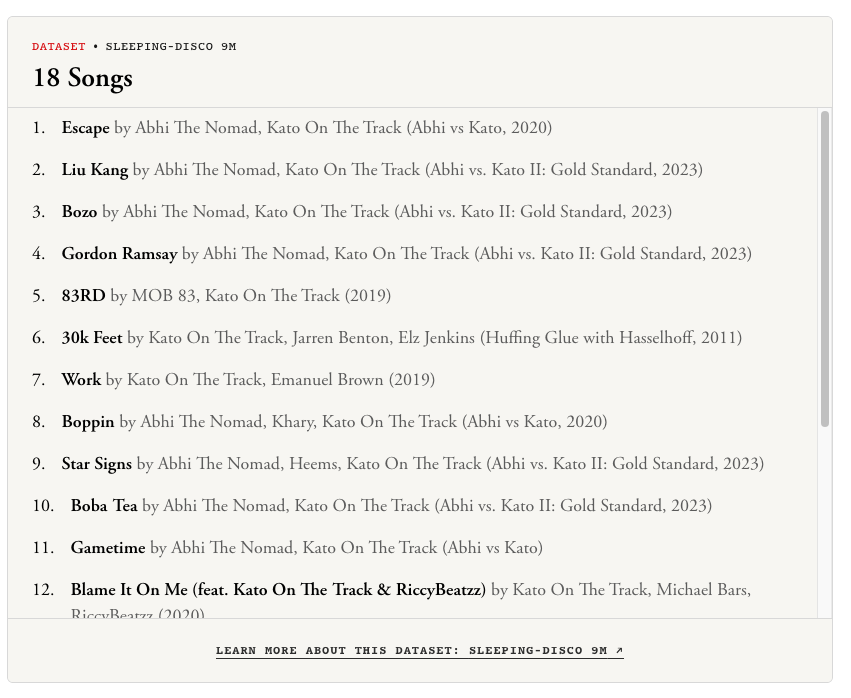Open the Sleeping-Disco 9M dataset link
This screenshot has width=851, height=698.
pyautogui.click(x=420, y=650)
